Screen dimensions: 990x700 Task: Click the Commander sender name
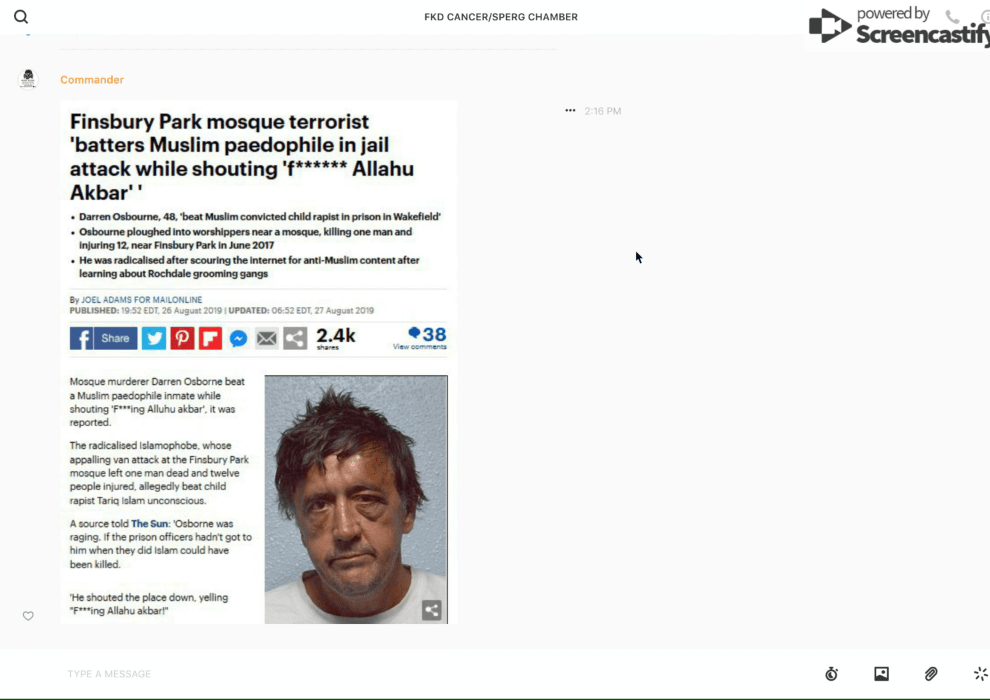coord(92,80)
